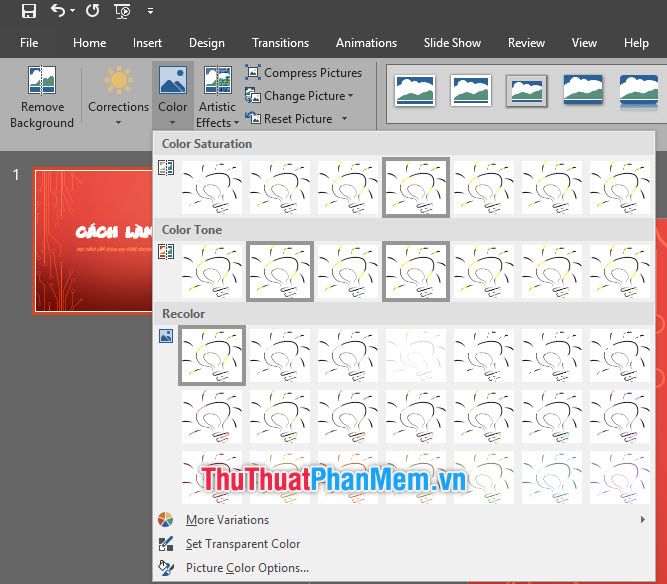Select slide 1 thumbnail
This screenshot has width=667, height=584.
[x=94, y=241]
